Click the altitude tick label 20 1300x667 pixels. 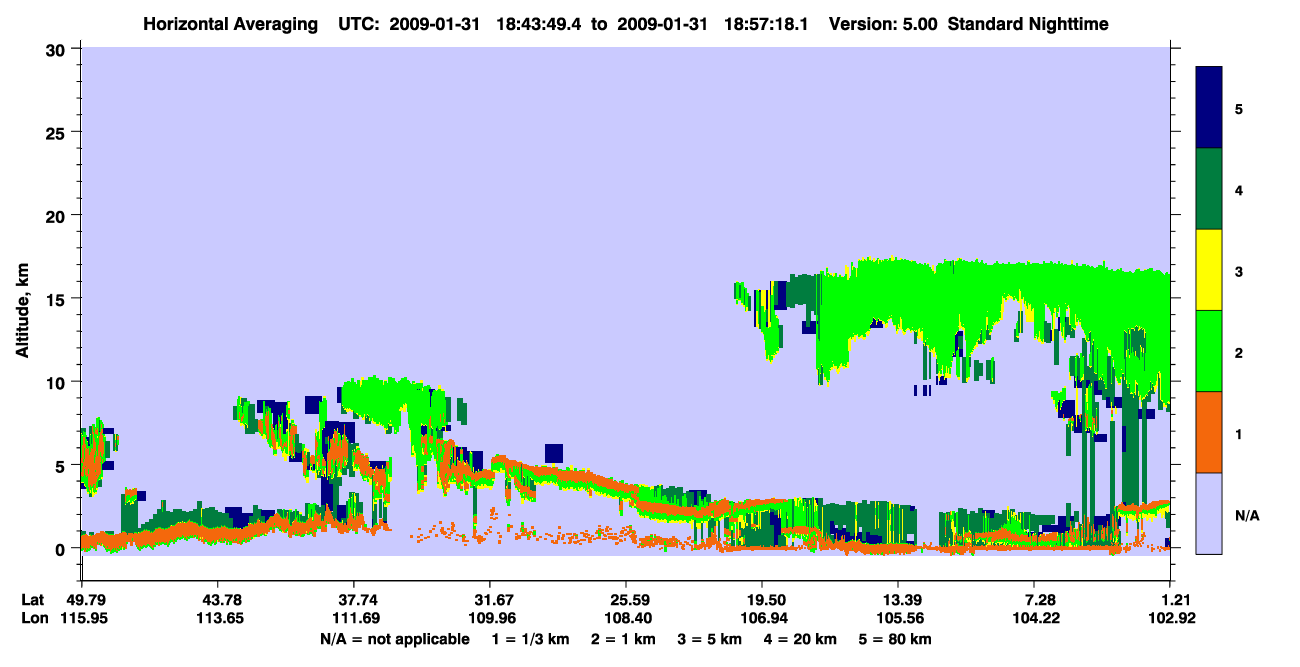pos(57,215)
